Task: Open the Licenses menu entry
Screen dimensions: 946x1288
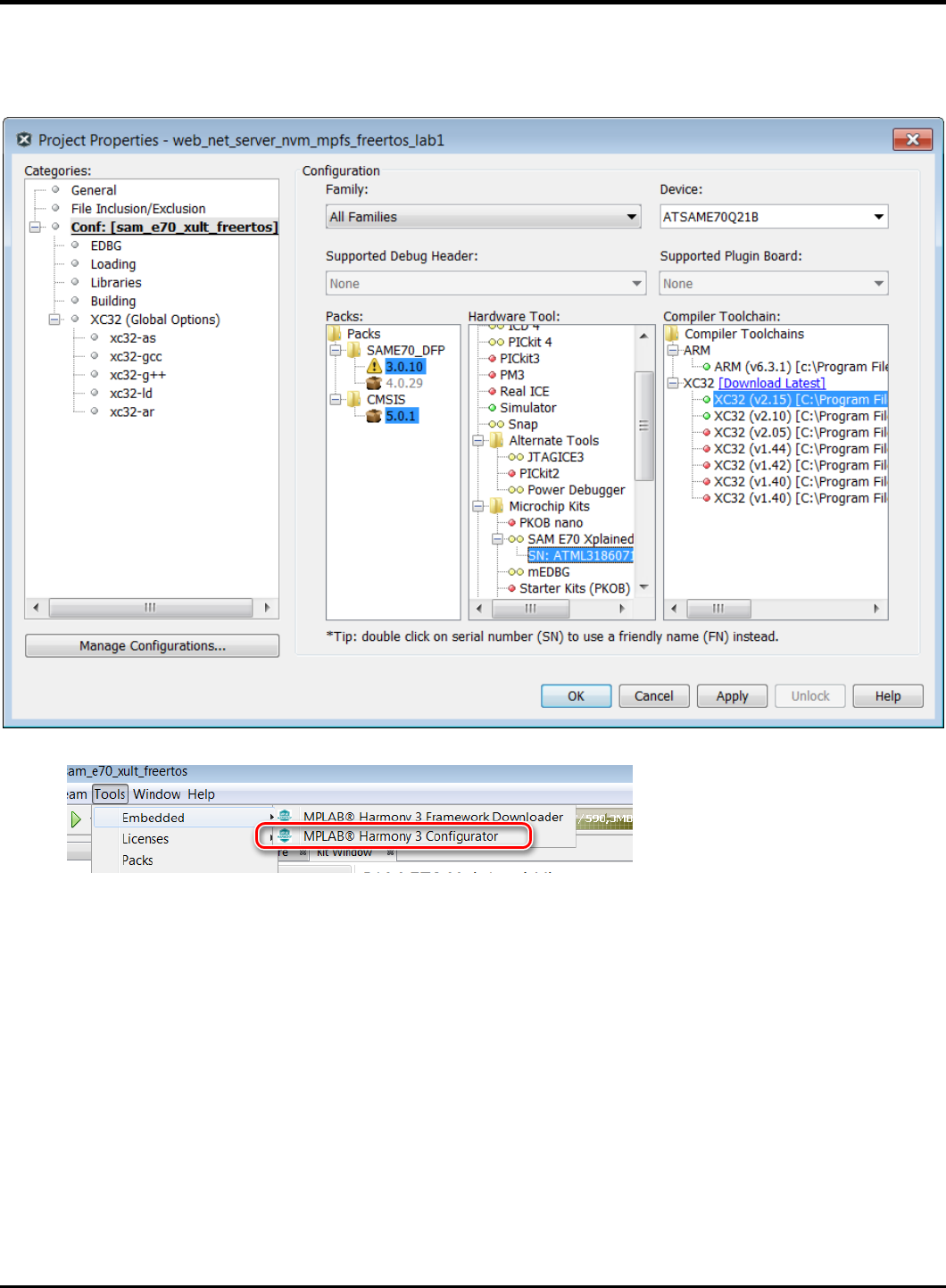Action: pos(145,839)
